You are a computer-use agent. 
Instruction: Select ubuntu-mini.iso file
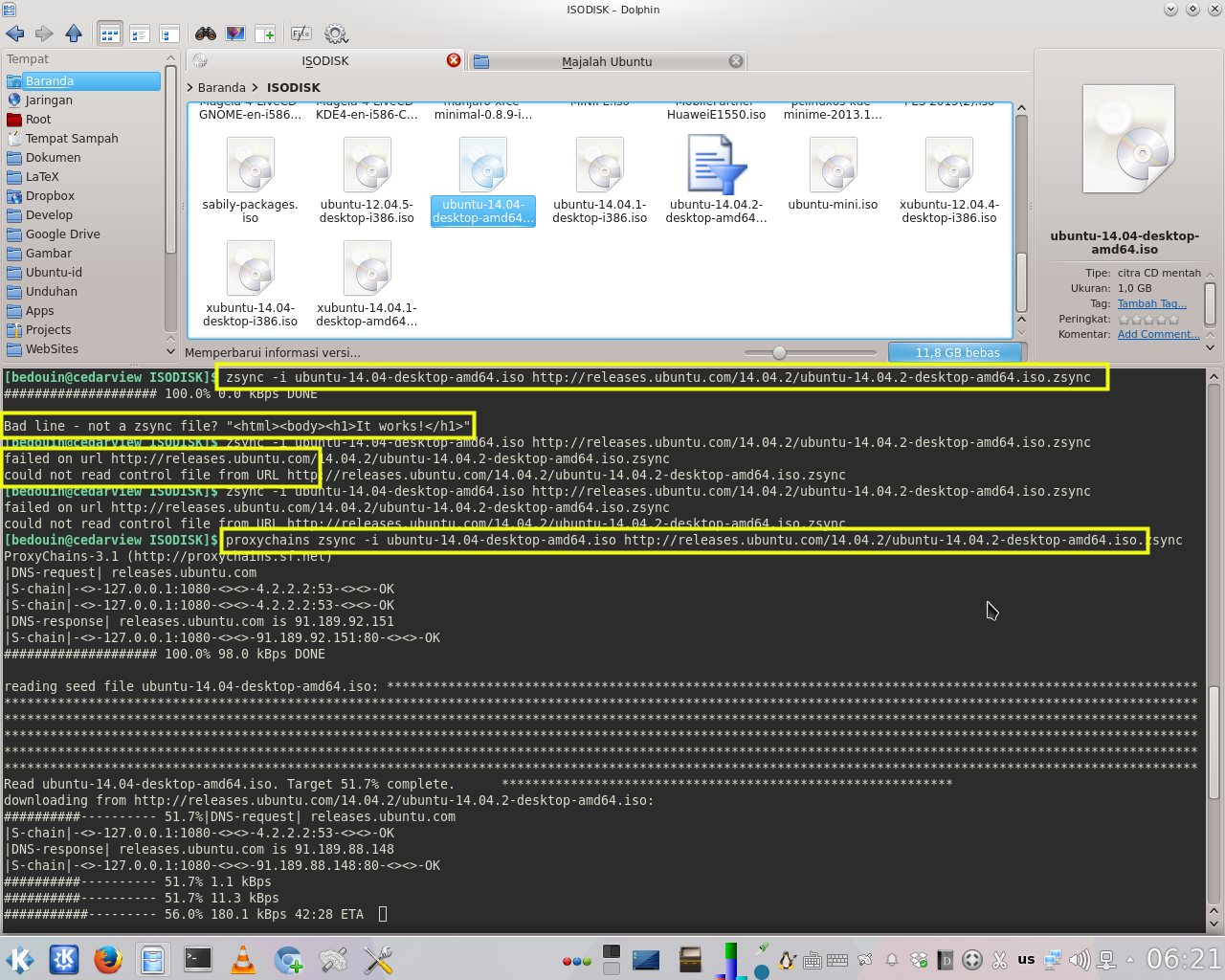[834, 174]
